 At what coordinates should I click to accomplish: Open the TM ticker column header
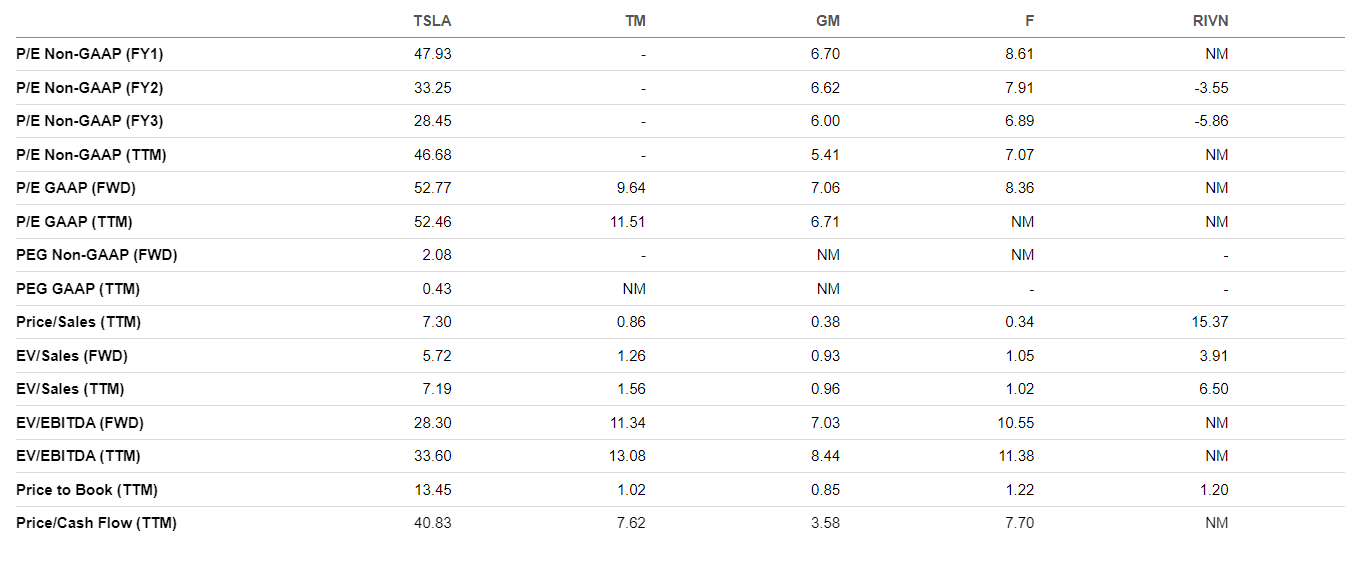tap(634, 21)
